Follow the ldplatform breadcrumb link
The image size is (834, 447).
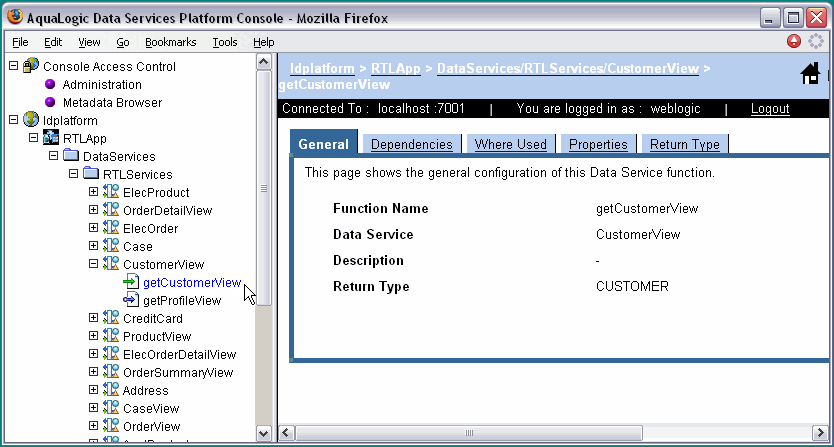point(322,68)
